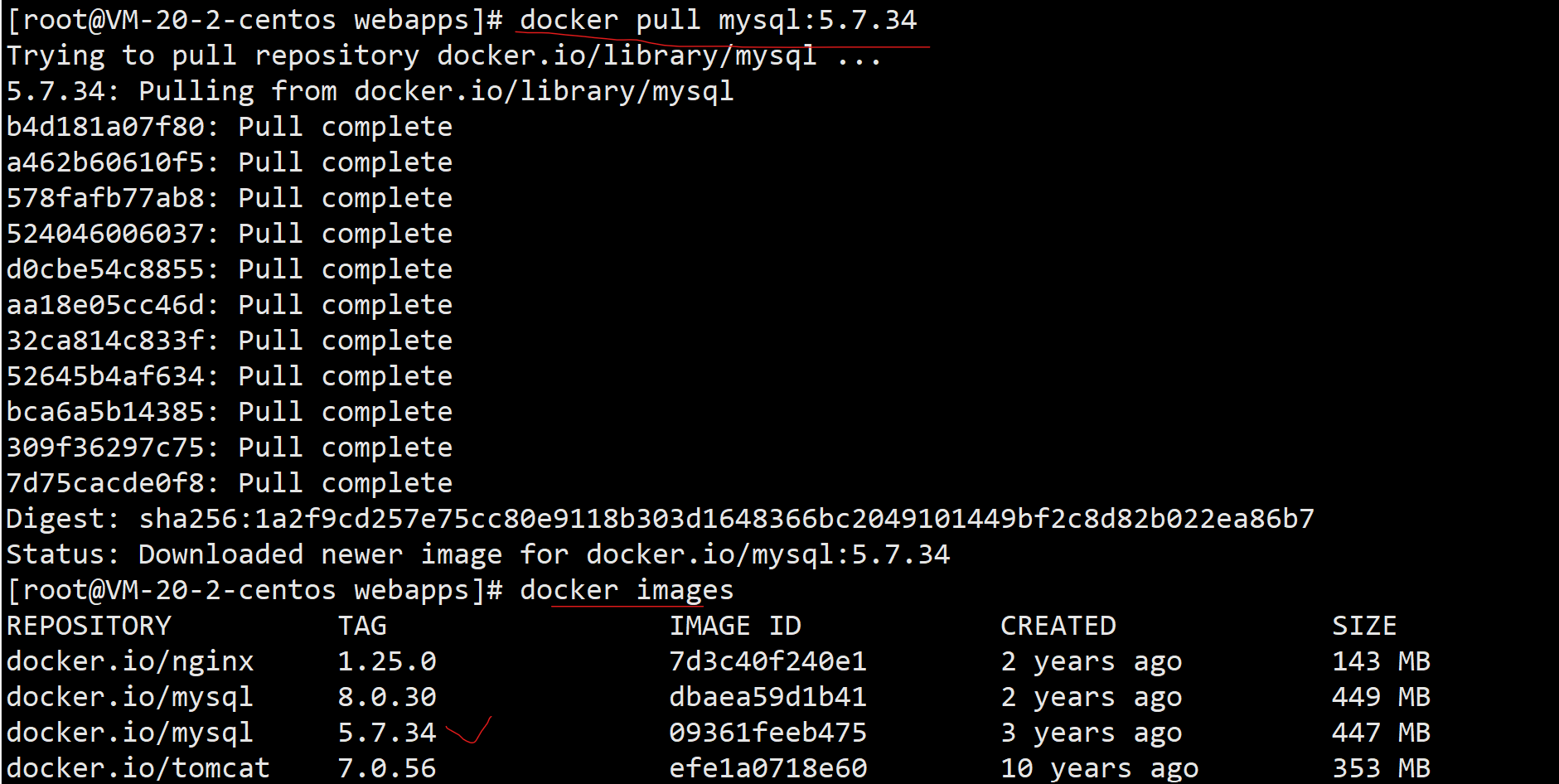Click the '5.7.34: Pulling from' line
This screenshot has height=784, width=1559.
(x=370, y=91)
